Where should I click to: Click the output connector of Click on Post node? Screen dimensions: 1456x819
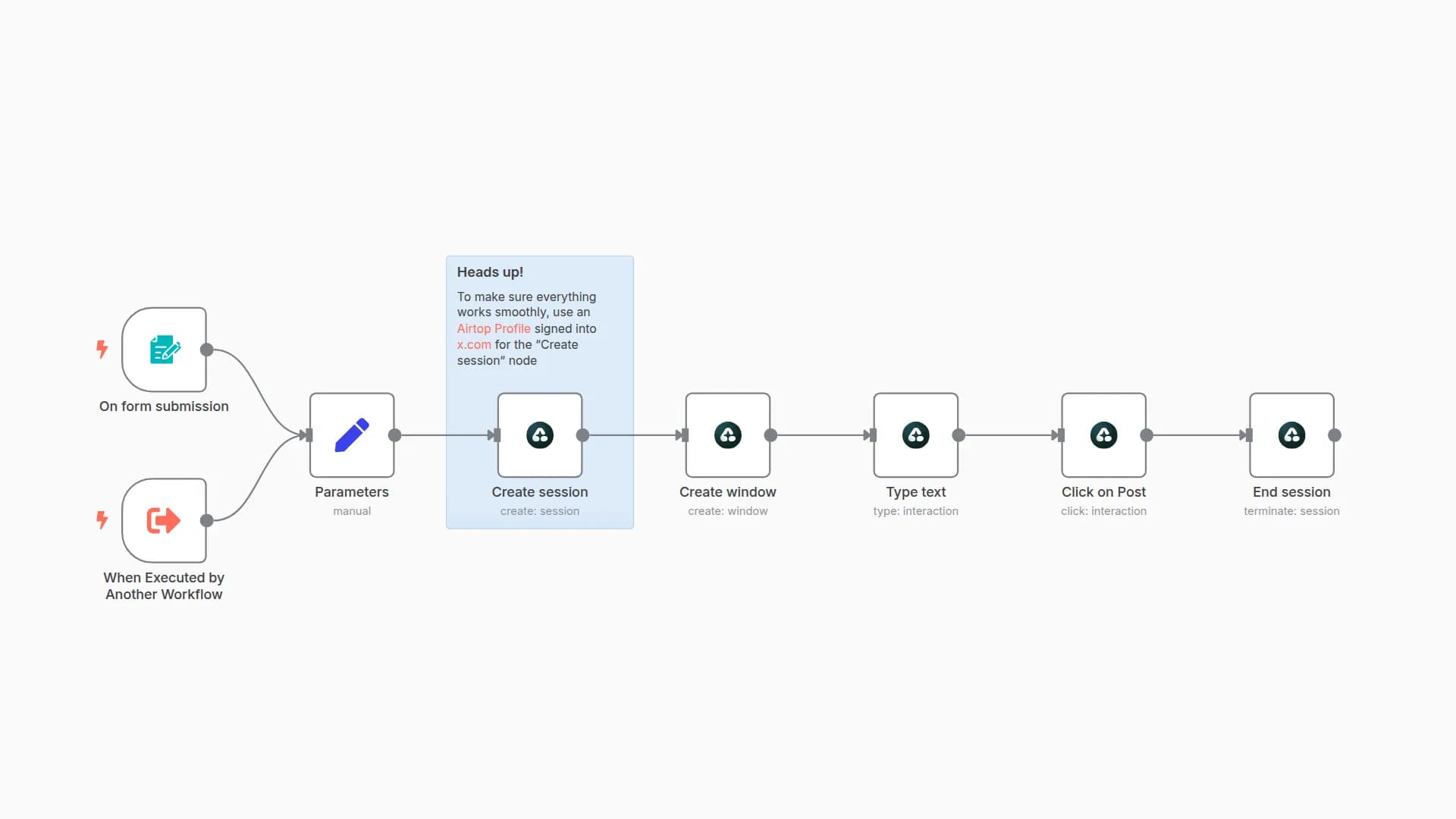pos(1147,435)
